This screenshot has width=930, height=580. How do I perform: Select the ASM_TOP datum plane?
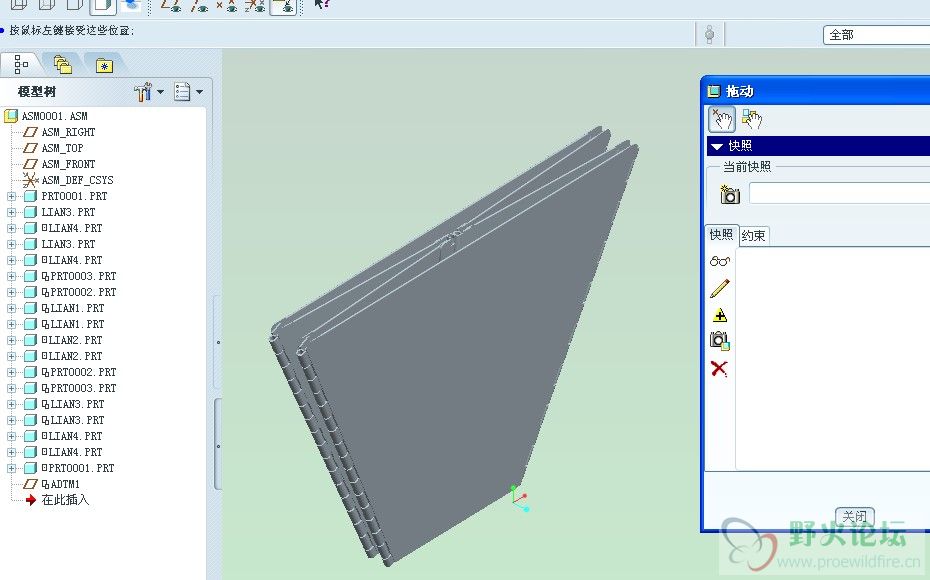pos(62,148)
